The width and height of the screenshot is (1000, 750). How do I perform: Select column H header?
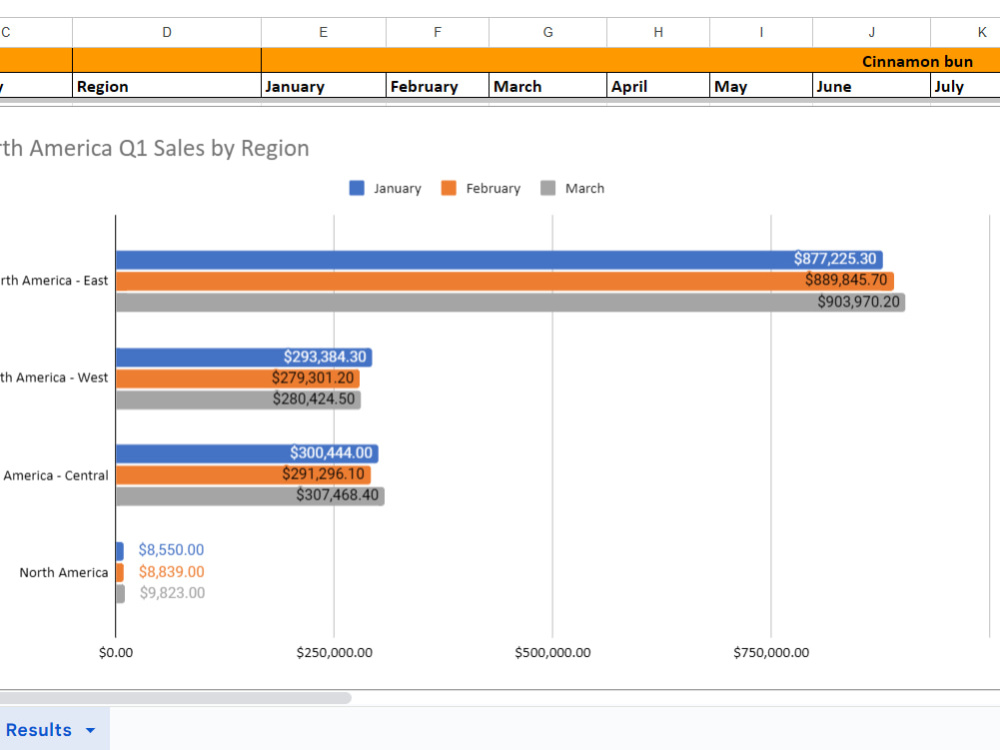(658, 33)
